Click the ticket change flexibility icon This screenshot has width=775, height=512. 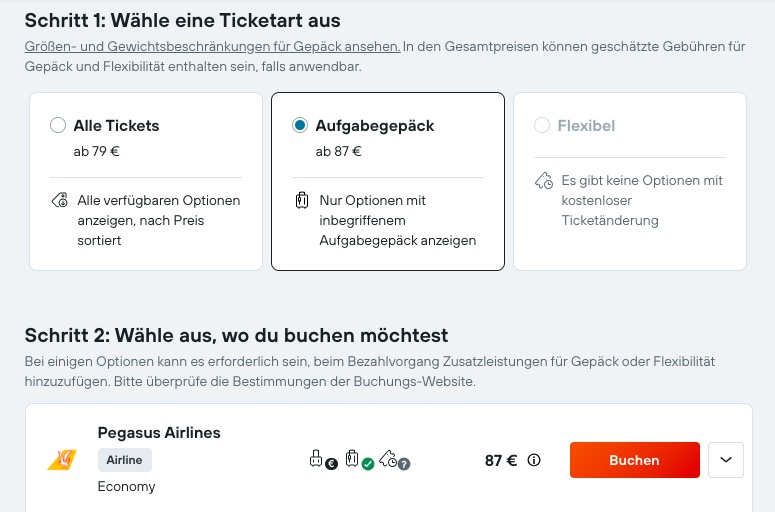(x=394, y=460)
